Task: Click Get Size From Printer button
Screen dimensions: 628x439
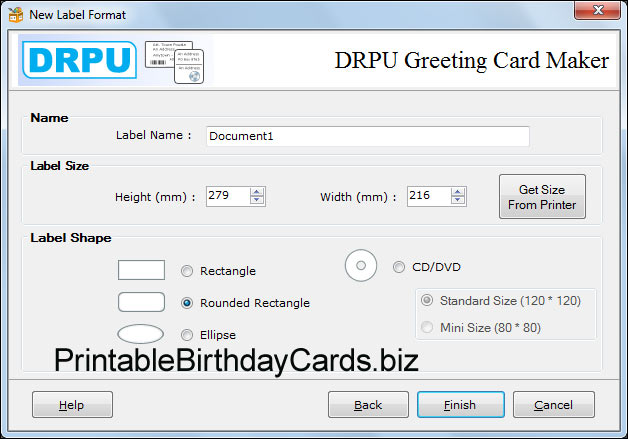Action: coord(542,197)
